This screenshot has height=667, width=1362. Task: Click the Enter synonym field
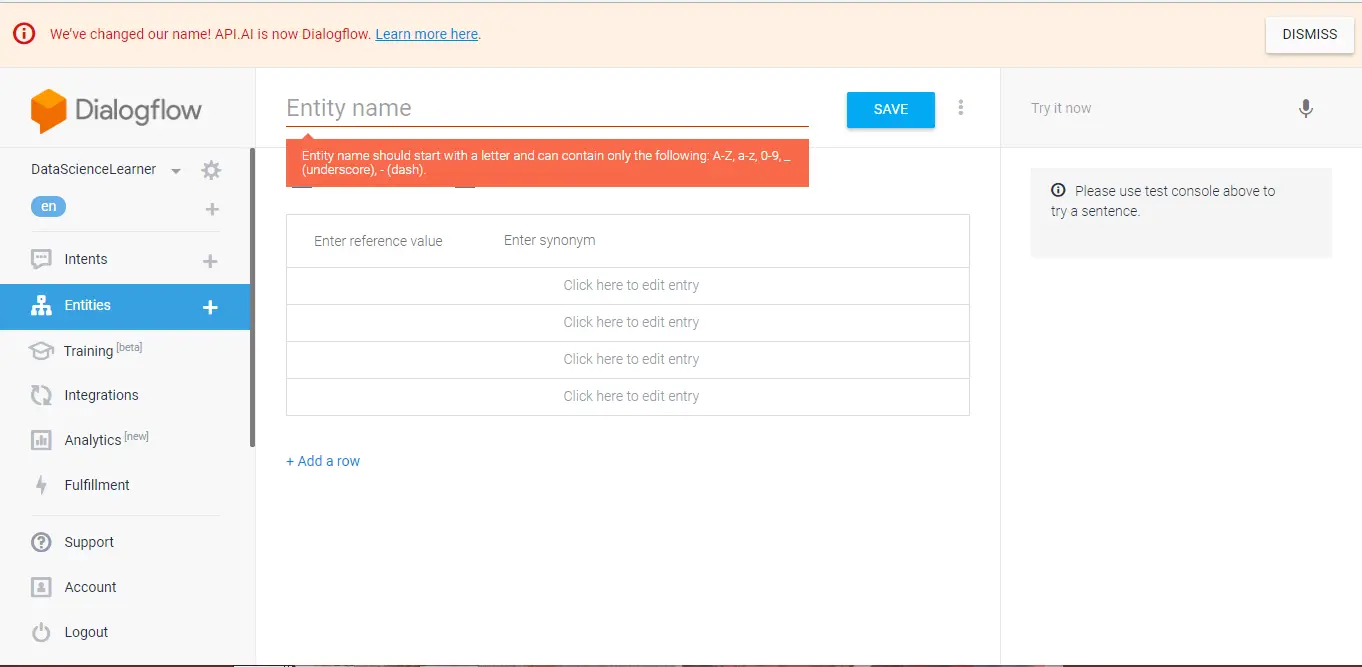pyautogui.click(x=550, y=240)
